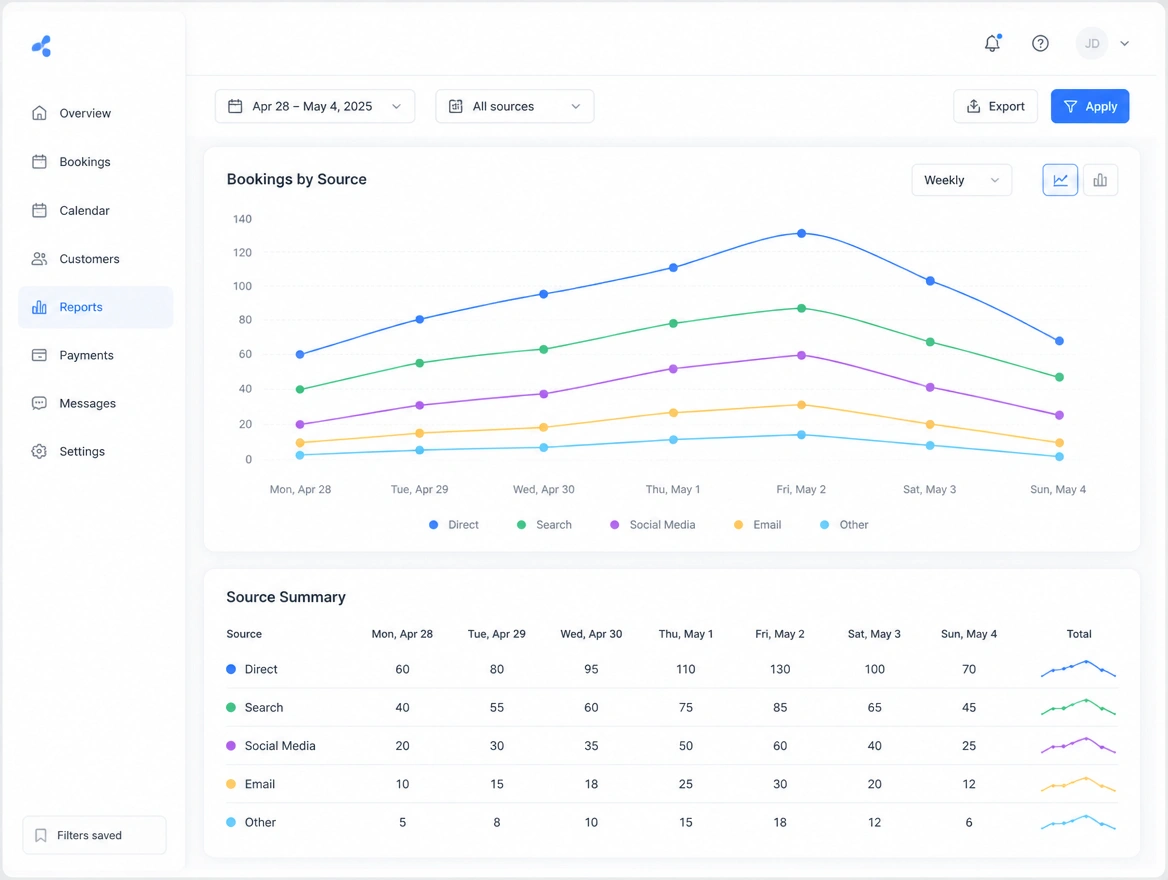Click the Fri, May 2 table column header
This screenshot has width=1168, height=880.
click(780, 634)
